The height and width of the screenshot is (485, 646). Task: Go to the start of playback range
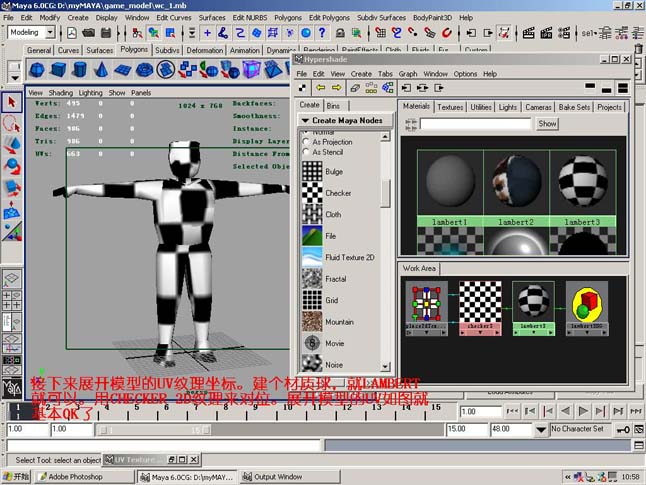coord(512,411)
